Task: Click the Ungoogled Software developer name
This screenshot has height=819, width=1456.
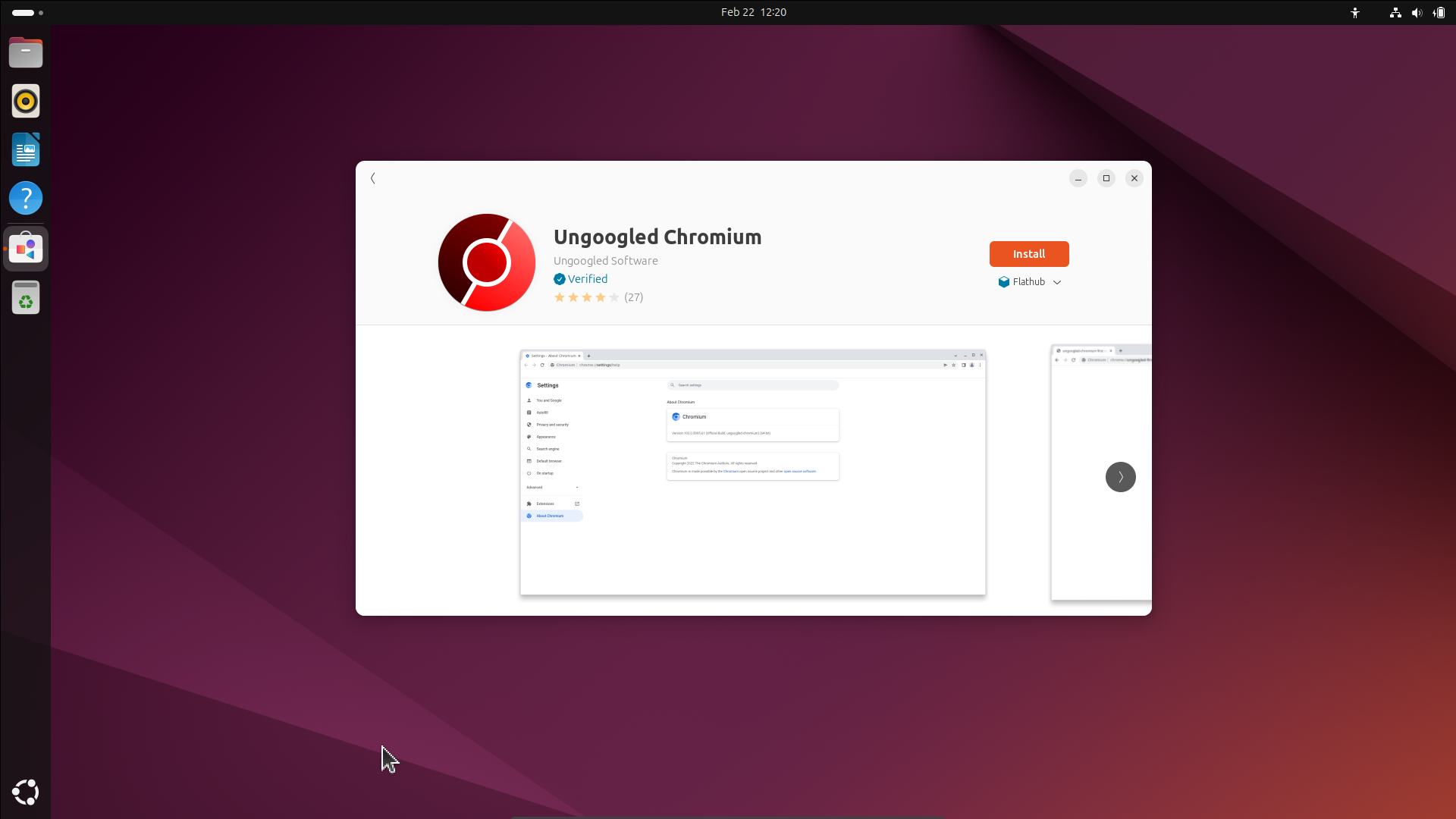Action: pos(606,261)
